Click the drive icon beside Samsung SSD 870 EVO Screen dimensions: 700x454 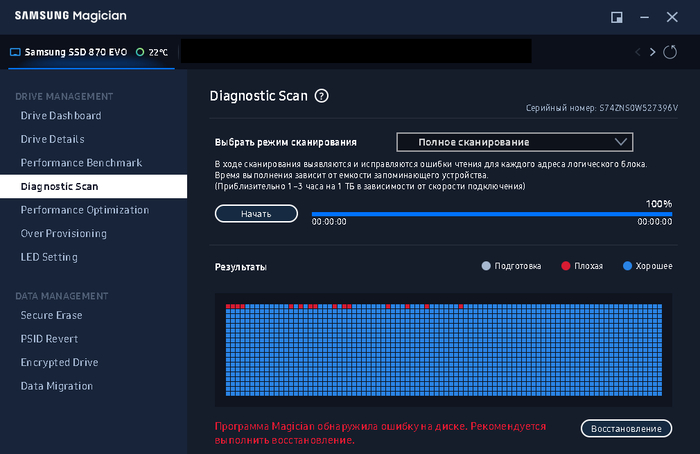15,51
